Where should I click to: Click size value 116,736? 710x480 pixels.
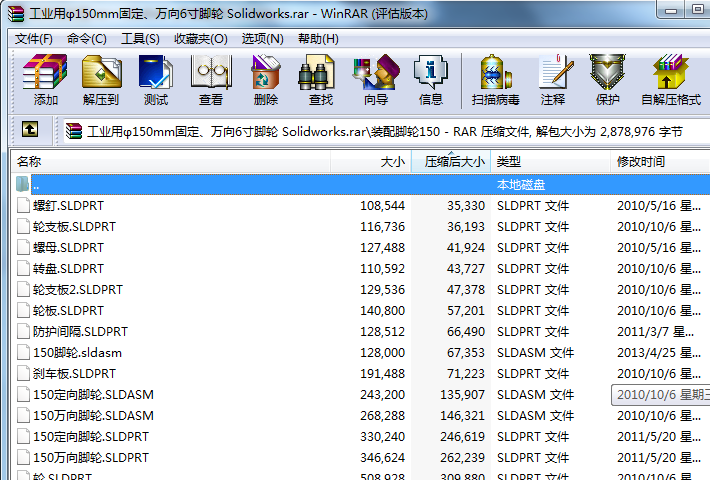pyautogui.click(x=383, y=226)
